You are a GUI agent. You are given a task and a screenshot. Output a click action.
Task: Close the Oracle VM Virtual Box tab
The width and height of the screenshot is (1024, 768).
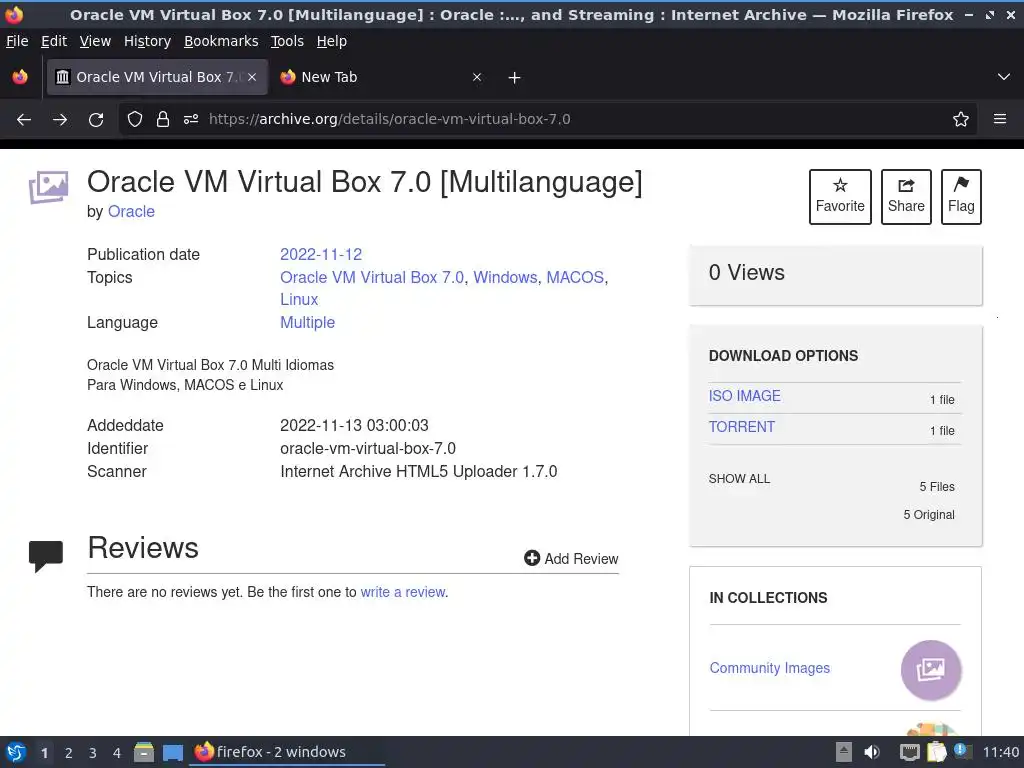click(252, 77)
